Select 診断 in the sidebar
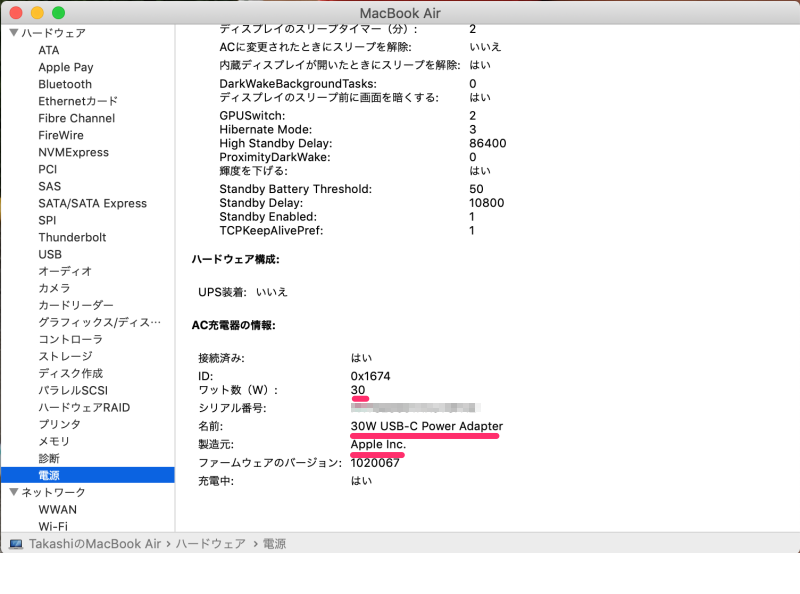This screenshot has width=800, height=594. click(x=49, y=458)
